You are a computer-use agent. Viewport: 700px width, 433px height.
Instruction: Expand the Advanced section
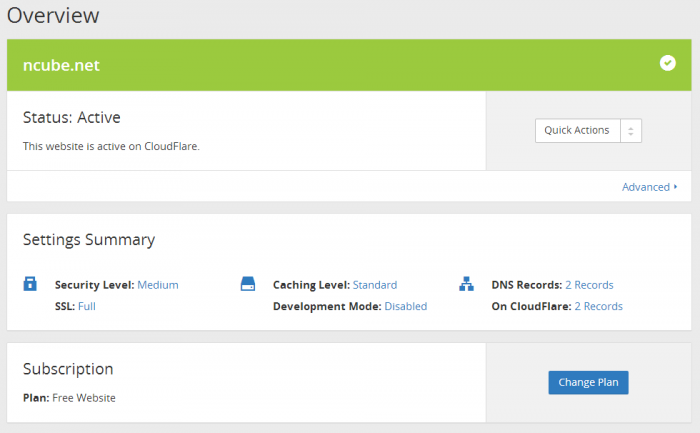pos(650,187)
